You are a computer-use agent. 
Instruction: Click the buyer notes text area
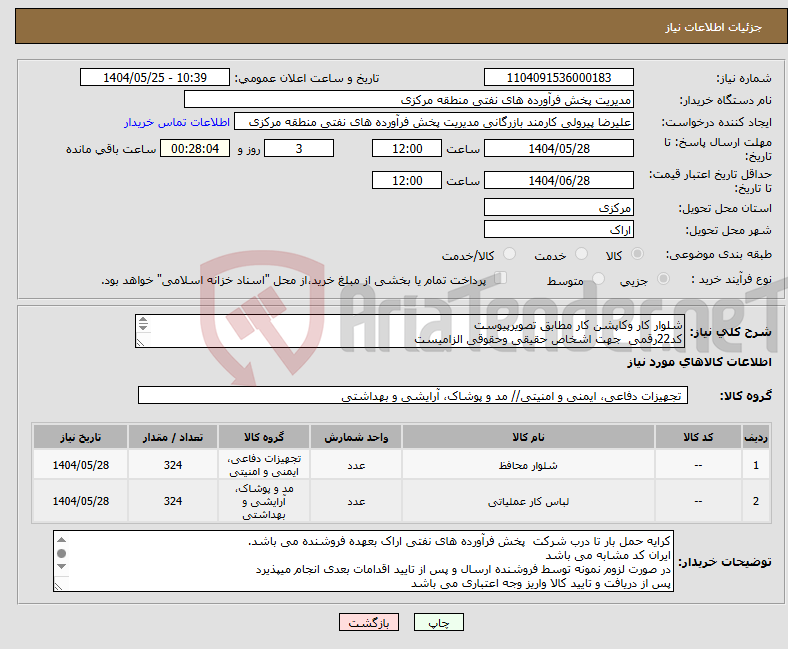[x=363, y=561]
